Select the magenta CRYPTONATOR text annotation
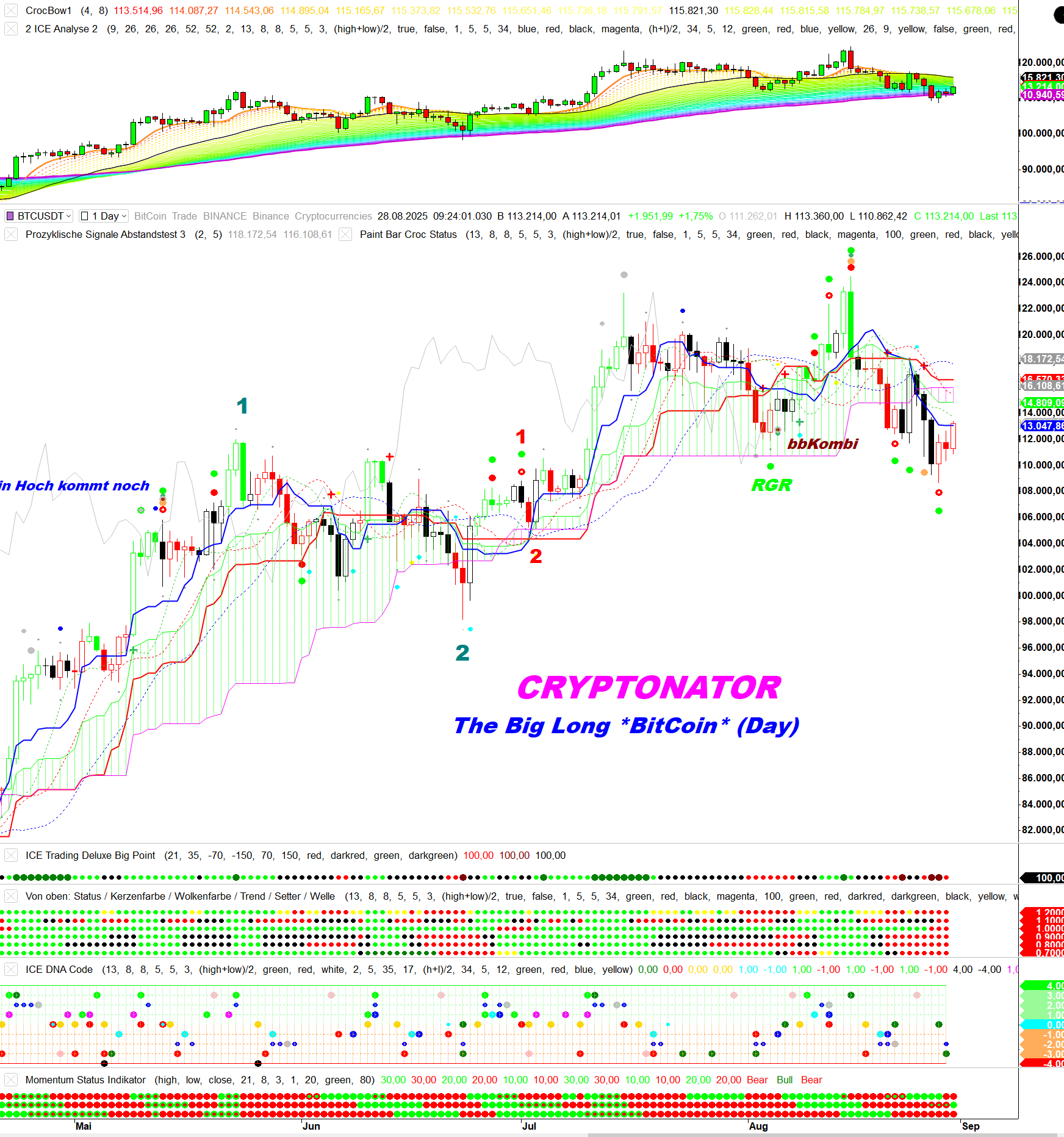Image resolution: width=1064 pixels, height=1137 pixels. pos(649,687)
